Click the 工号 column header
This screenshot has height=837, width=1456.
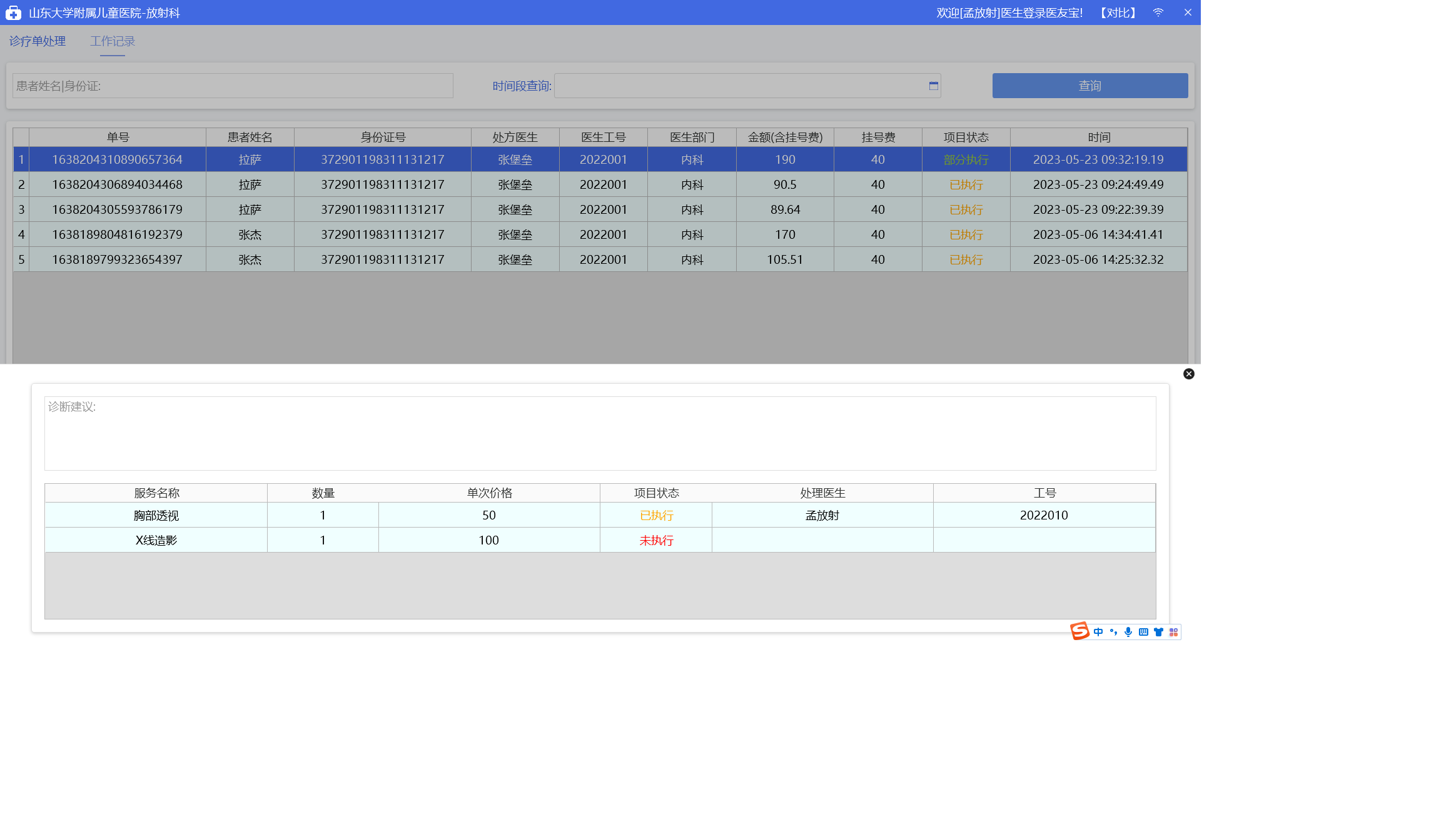(x=1044, y=493)
